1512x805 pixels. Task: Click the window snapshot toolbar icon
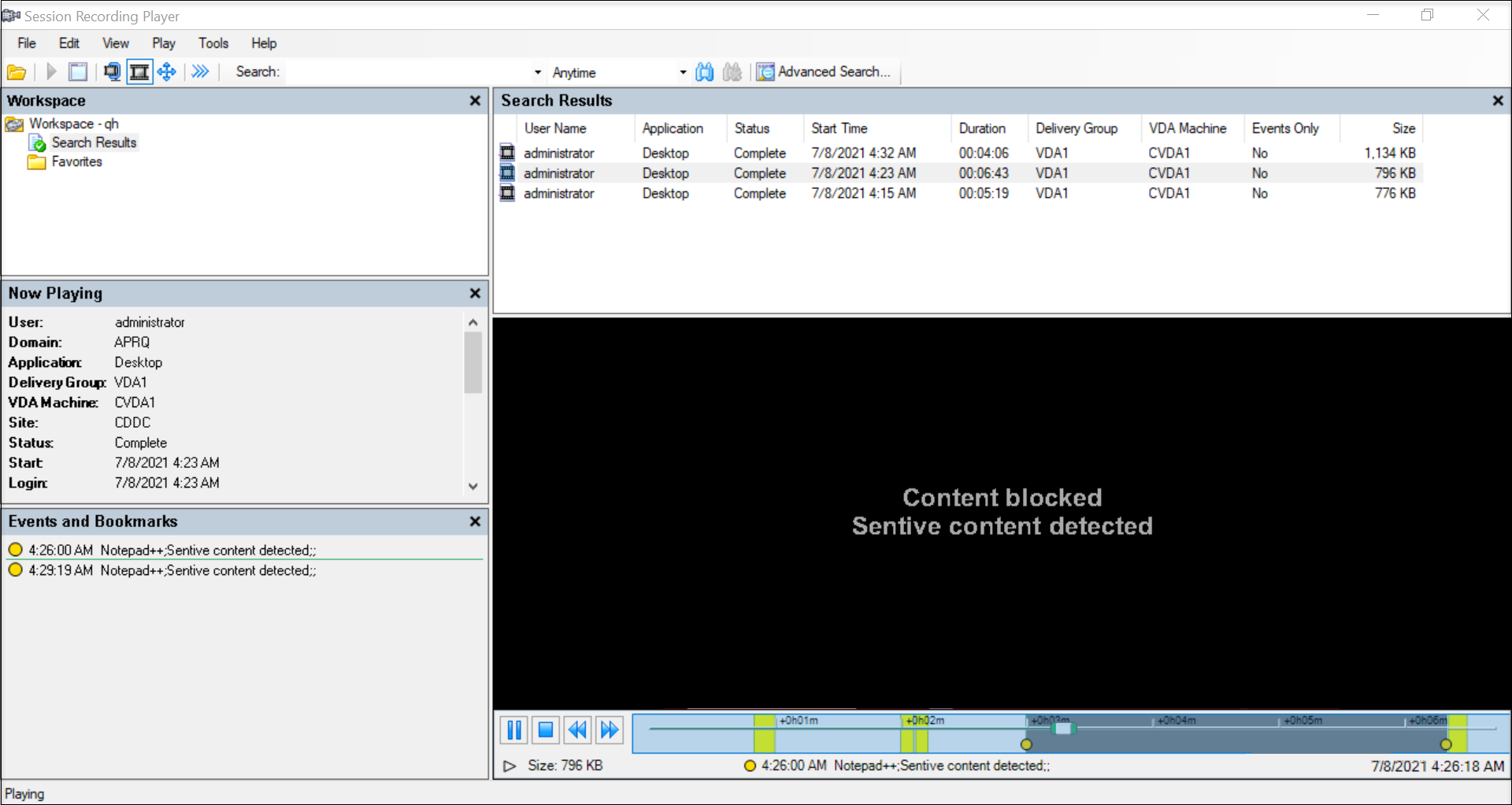(78, 72)
